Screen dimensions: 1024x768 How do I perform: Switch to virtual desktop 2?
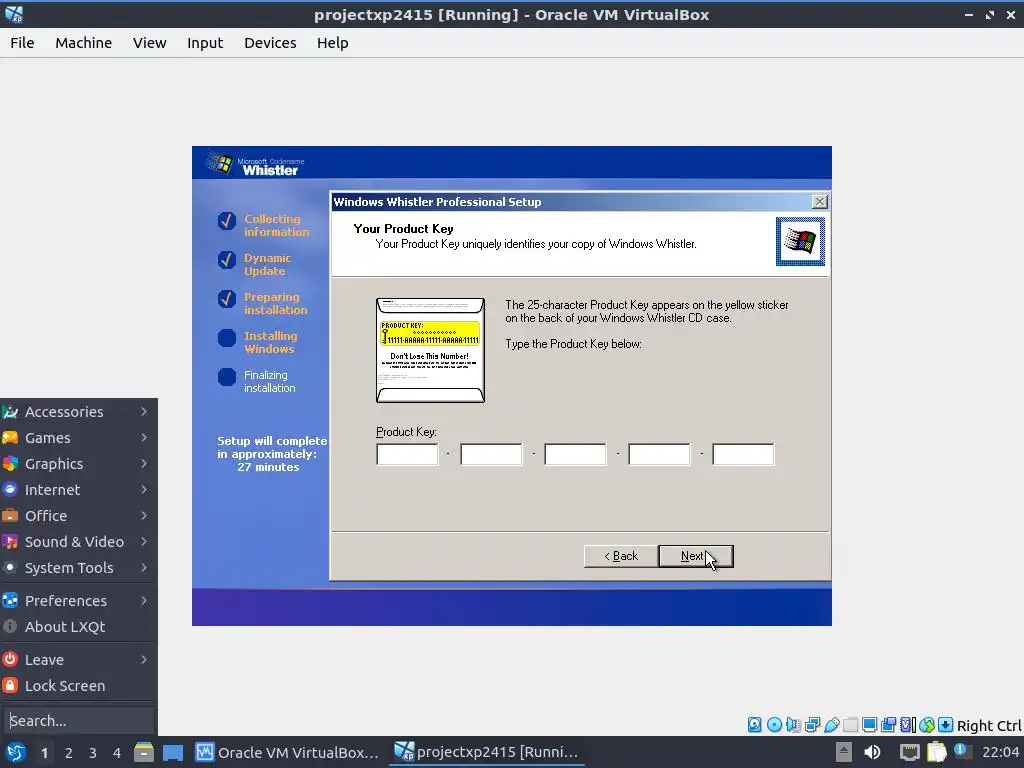coord(69,753)
